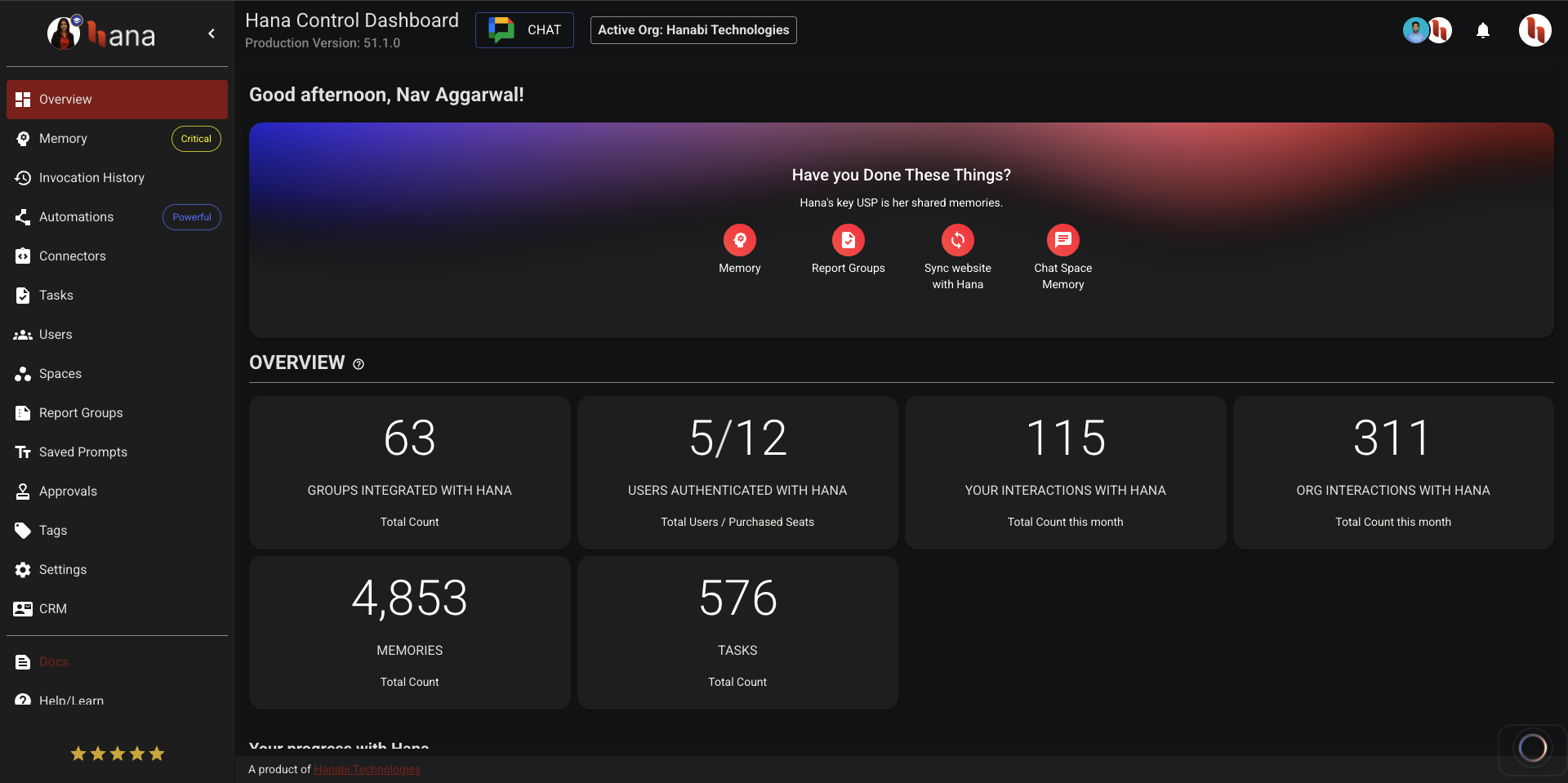Click Sync website with Hana icon
This screenshot has height=783, width=1568.
[958, 240]
